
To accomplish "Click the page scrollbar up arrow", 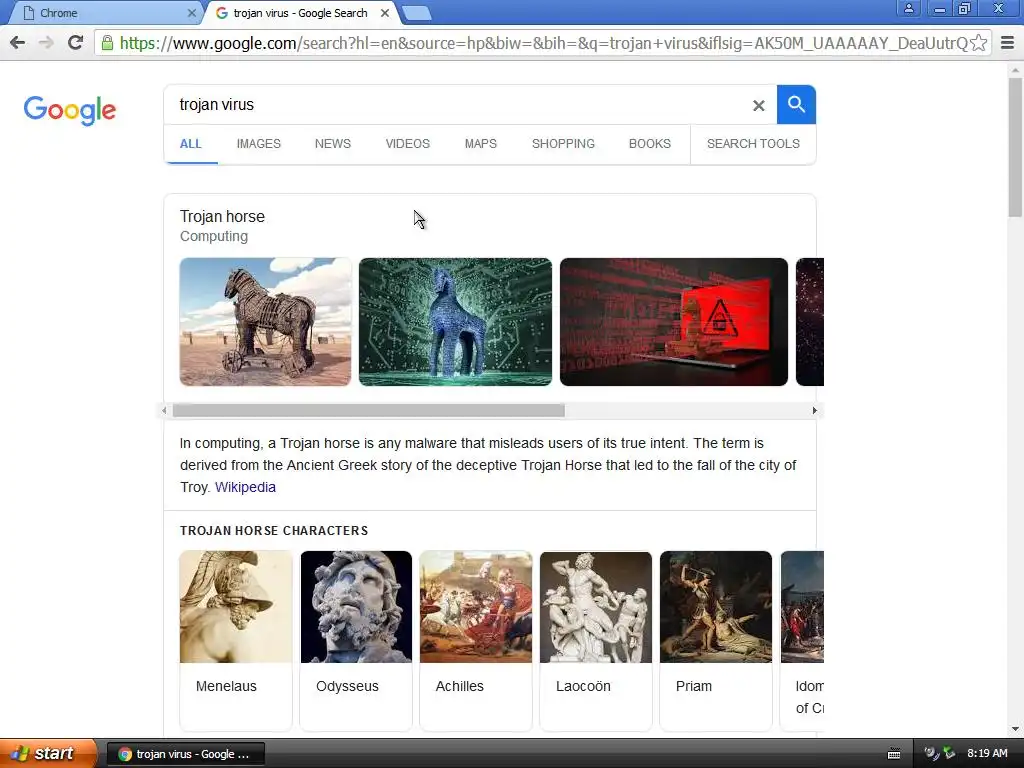I will coord(1015,69).
